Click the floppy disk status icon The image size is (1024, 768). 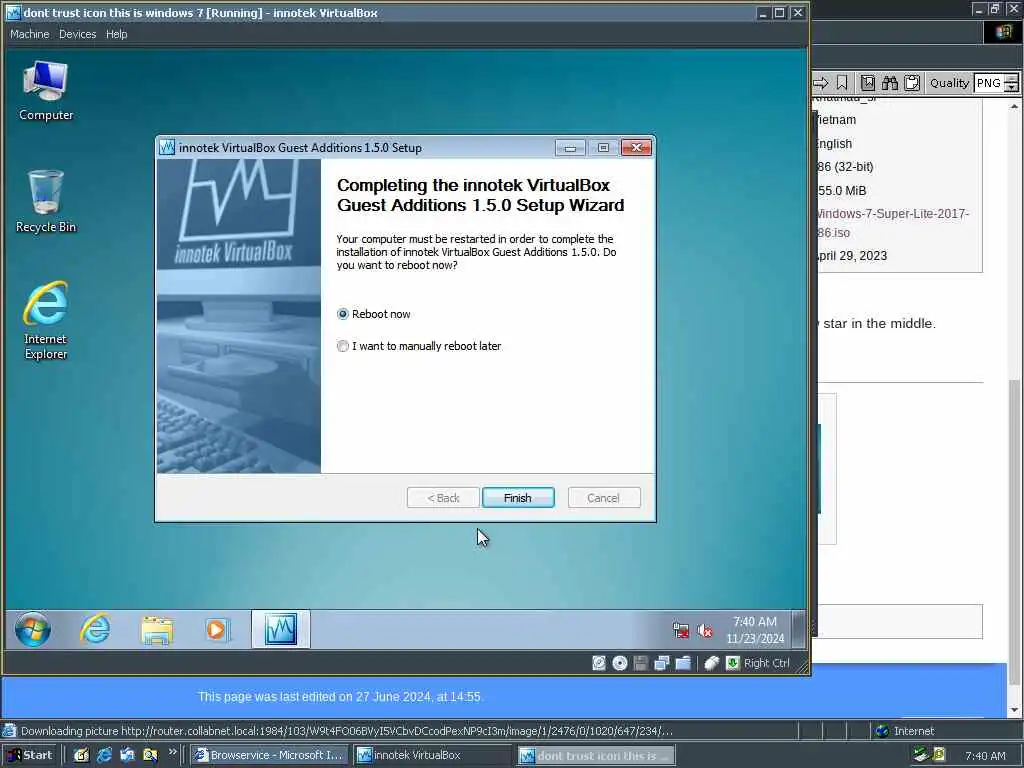(641, 664)
